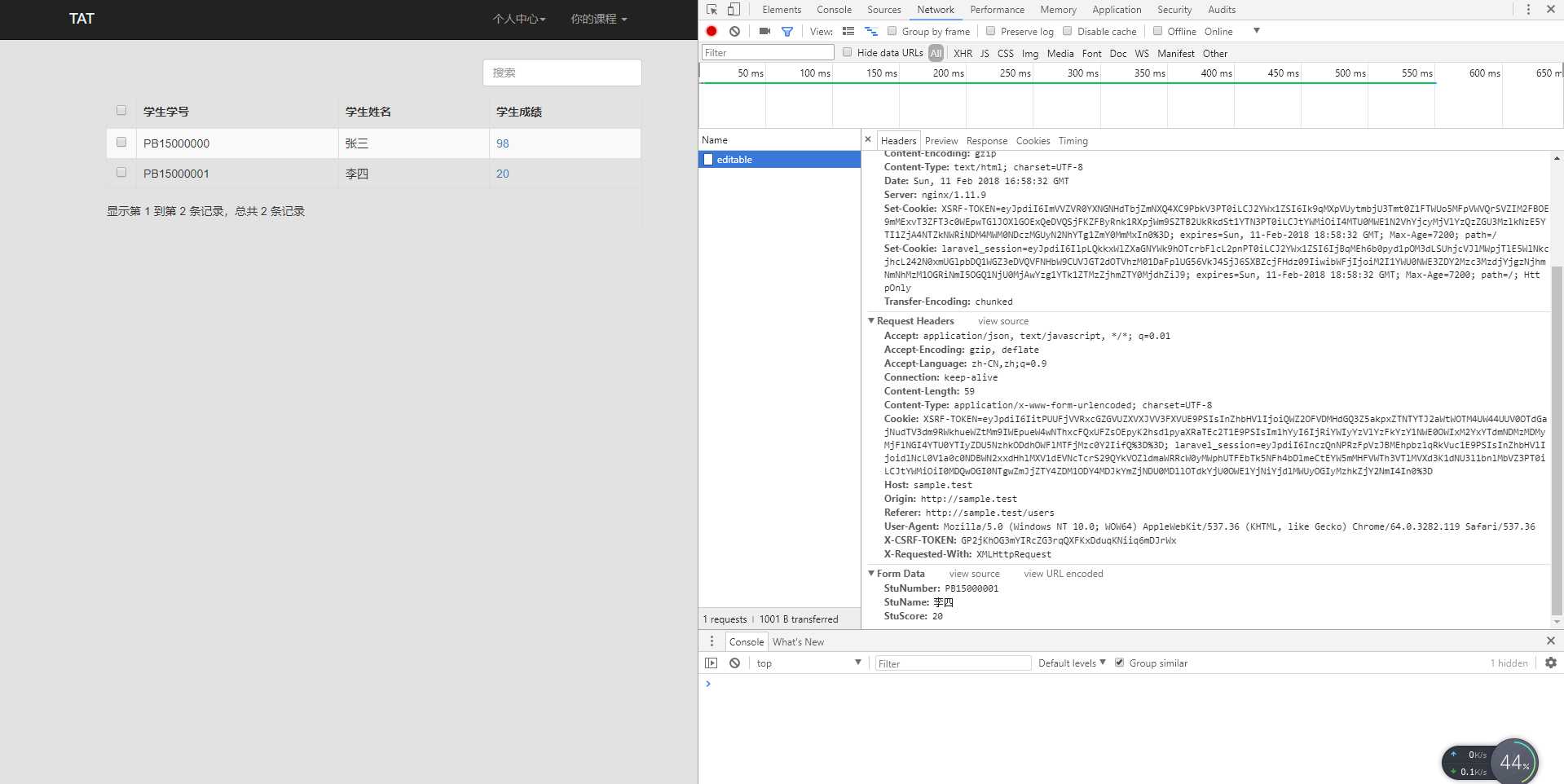Toggle the network filter funnel icon

click(787, 31)
